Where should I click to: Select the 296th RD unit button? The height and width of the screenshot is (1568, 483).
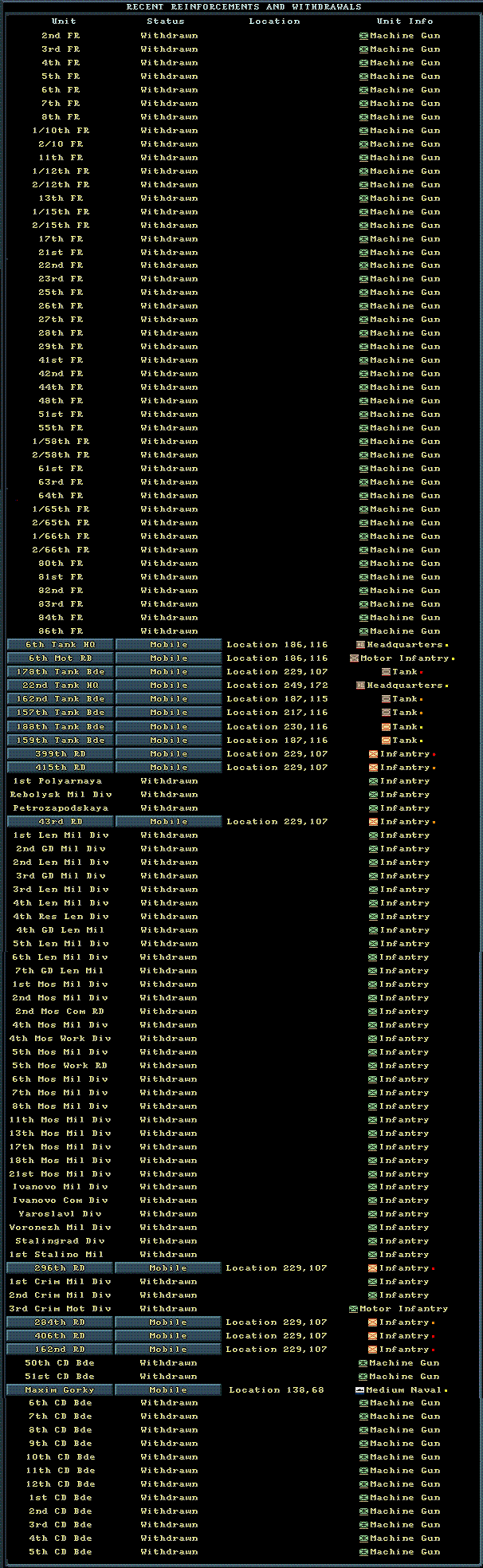(61, 1268)
